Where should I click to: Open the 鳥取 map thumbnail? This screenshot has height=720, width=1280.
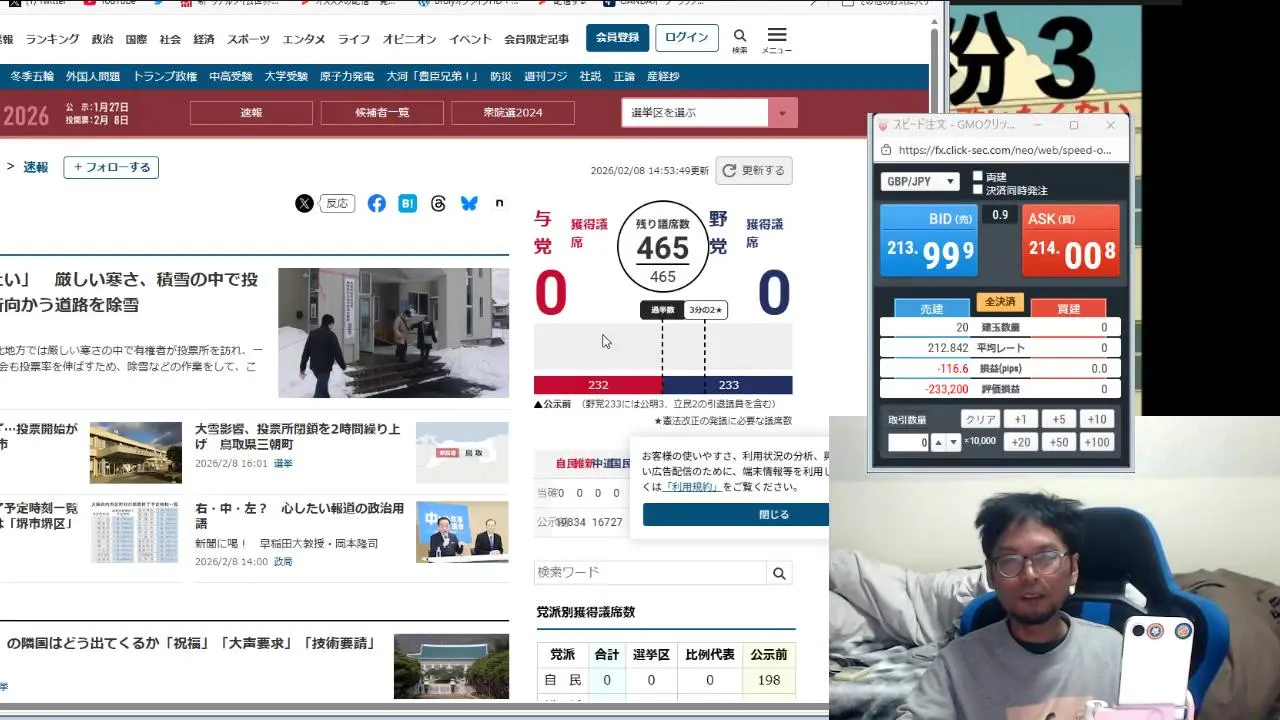[462, 453]
